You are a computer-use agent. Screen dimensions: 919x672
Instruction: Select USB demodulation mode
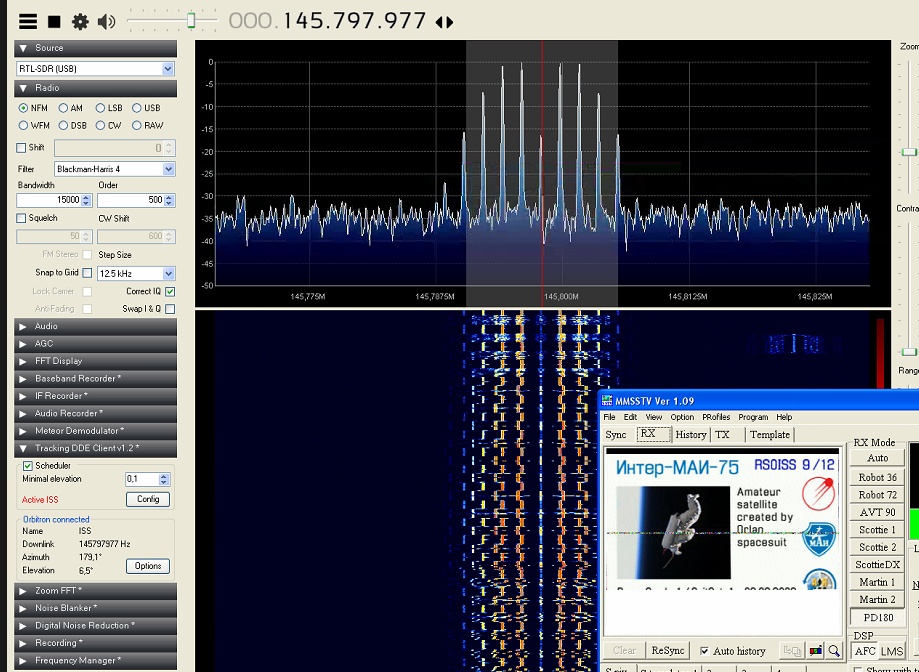pos(137,108)
